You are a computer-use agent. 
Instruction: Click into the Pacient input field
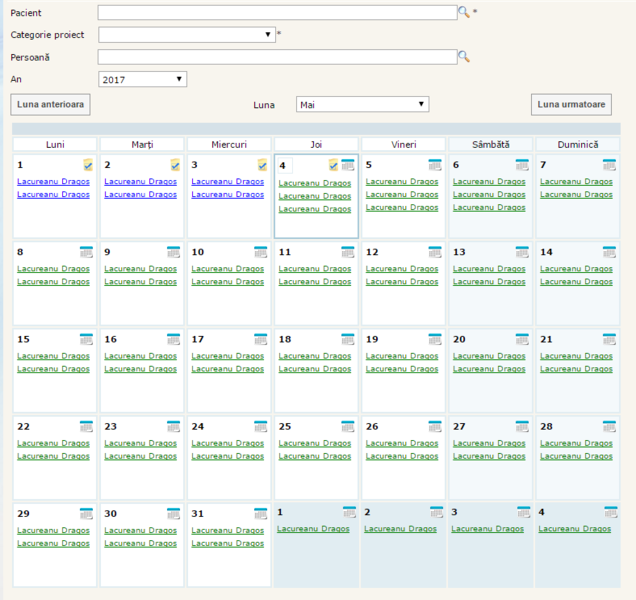click(277, 13)
